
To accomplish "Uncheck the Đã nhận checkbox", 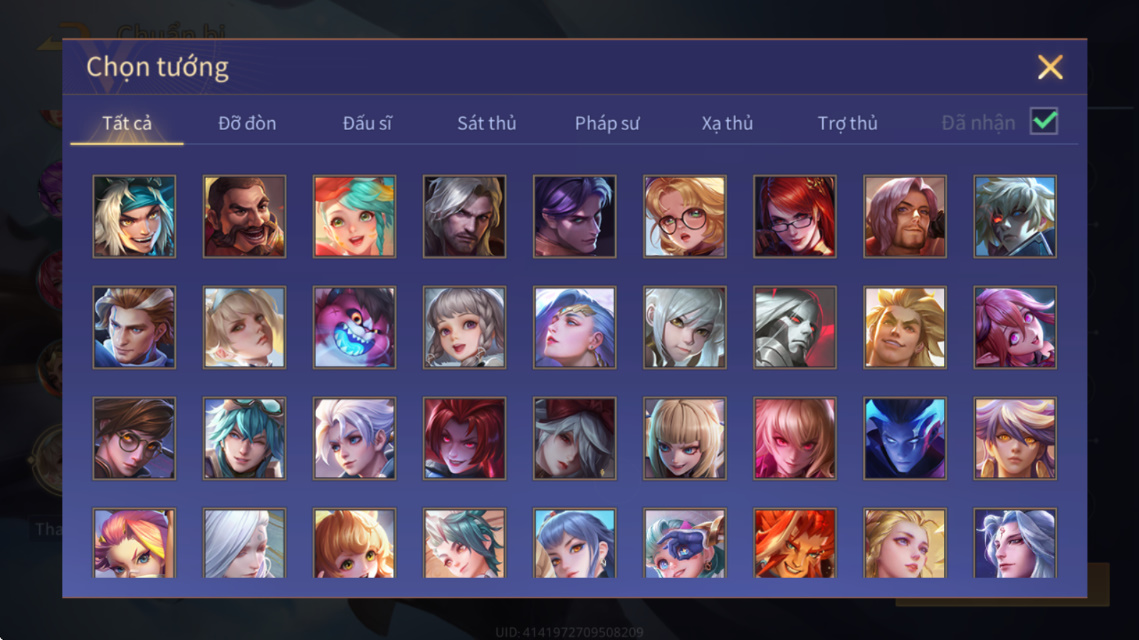I will [1044, 121].
